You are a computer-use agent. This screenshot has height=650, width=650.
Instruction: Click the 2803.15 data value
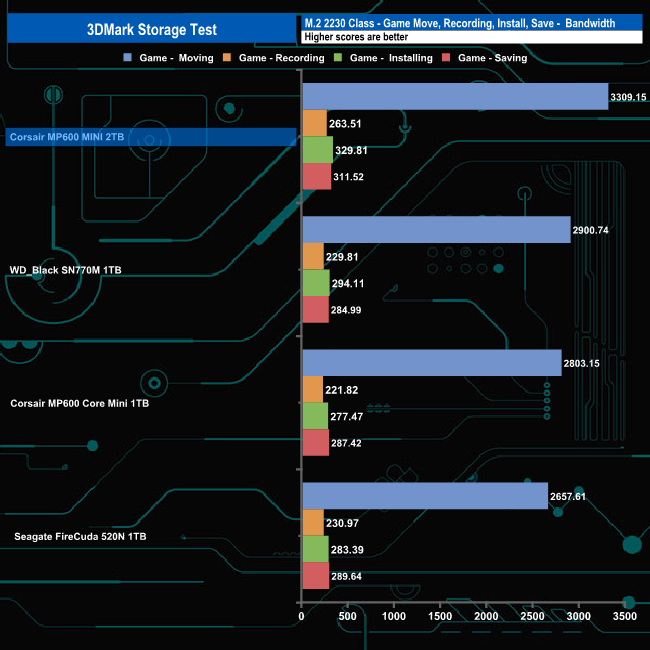(x=582, y=363)
